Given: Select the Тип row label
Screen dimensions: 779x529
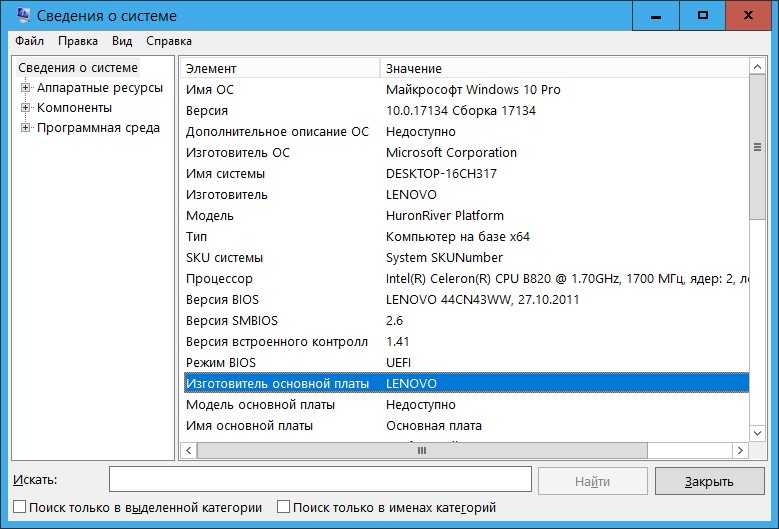Looking at the screenshot, I should click(196, 237).
